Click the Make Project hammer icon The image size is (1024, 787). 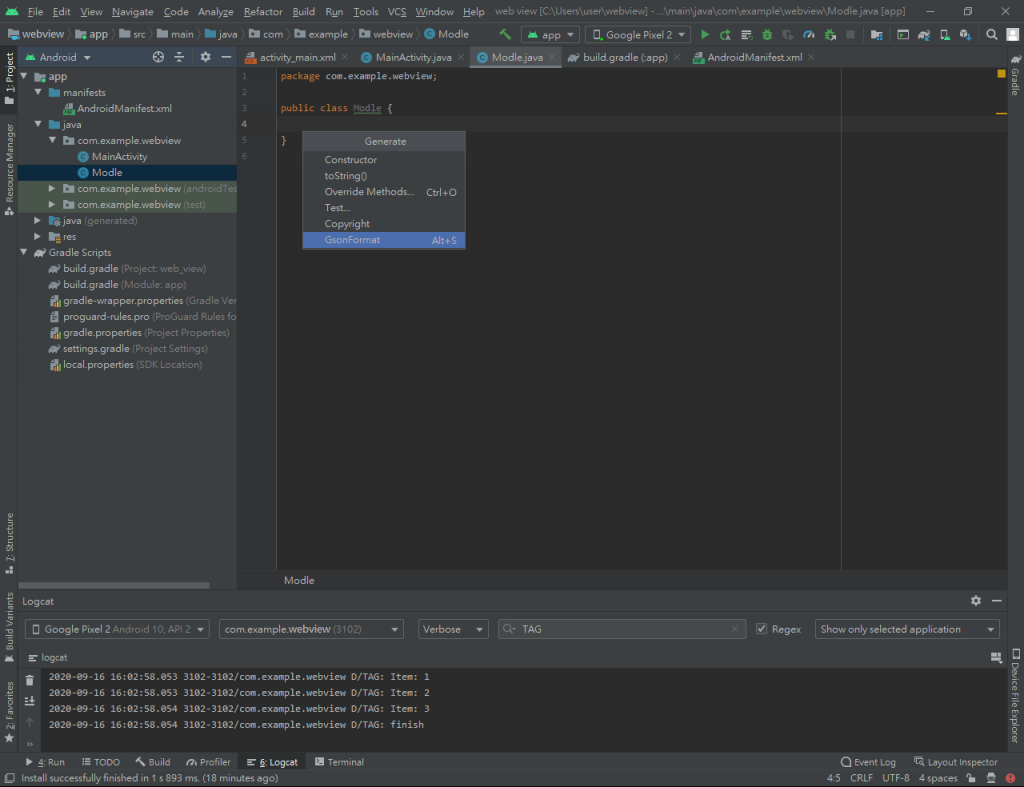(x=505, y=34)
